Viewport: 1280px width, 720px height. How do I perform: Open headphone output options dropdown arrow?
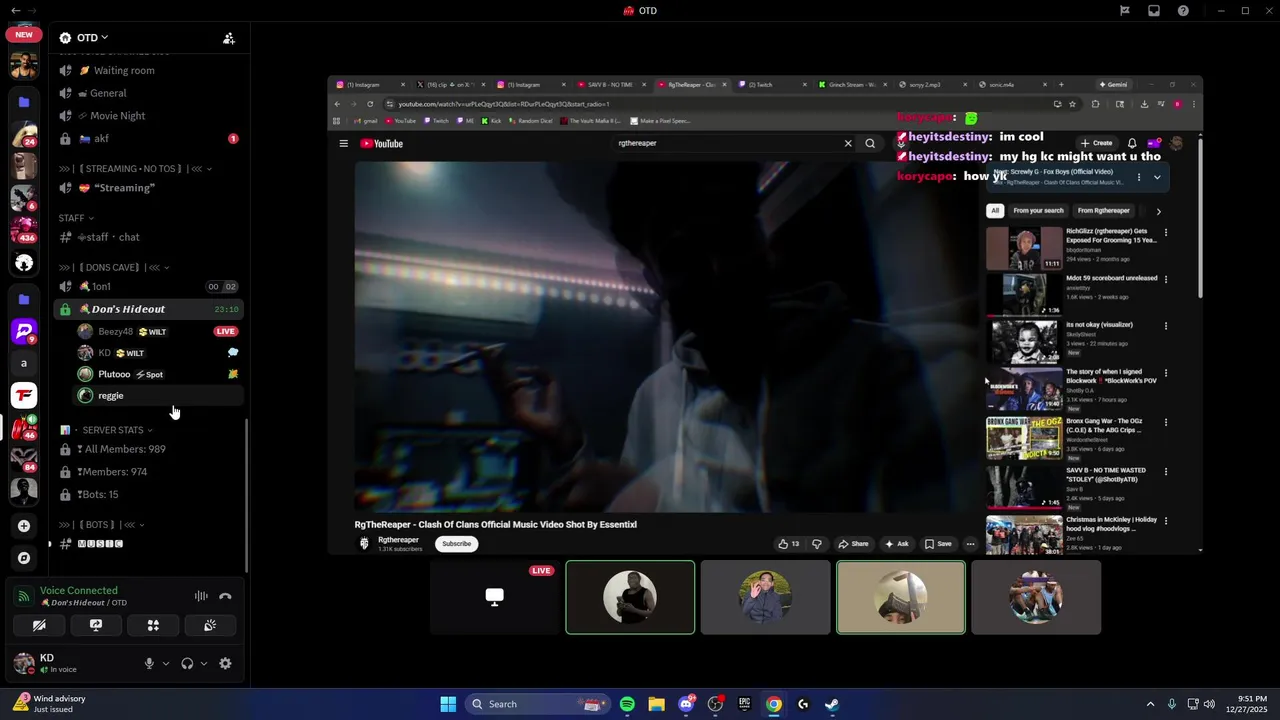pyautogui.click(x=204, y=663)
